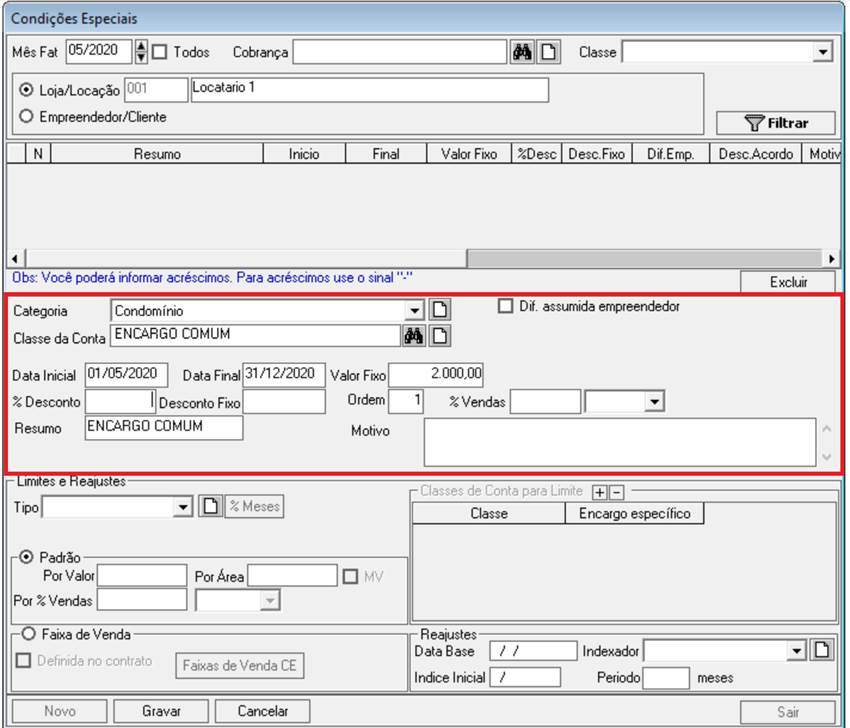Image resolution: width=850 pixels, height=728 pixels.
Task: Click the Data Final field
Action: click(x=284, y=375)
